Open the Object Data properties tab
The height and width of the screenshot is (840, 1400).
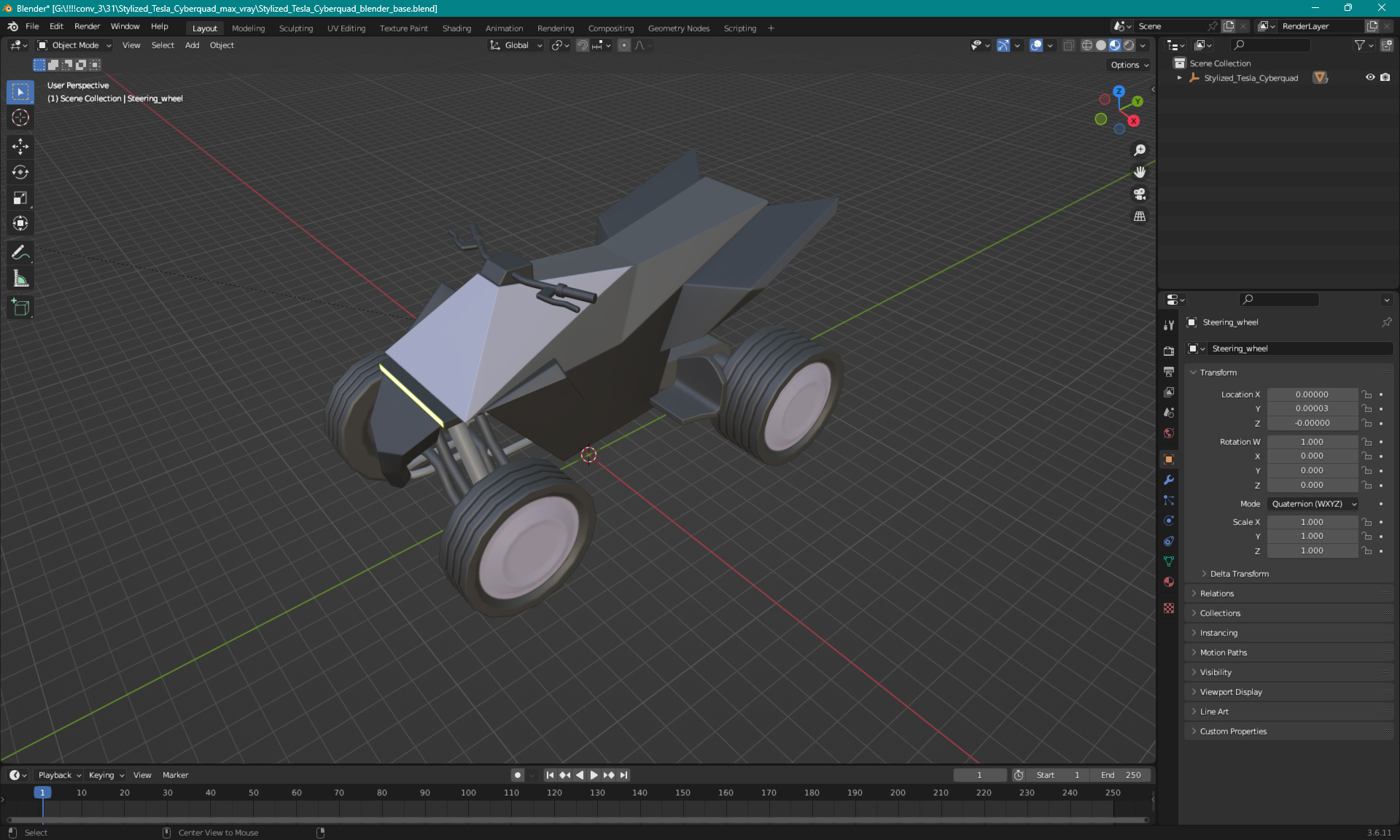pos(1169,561)
